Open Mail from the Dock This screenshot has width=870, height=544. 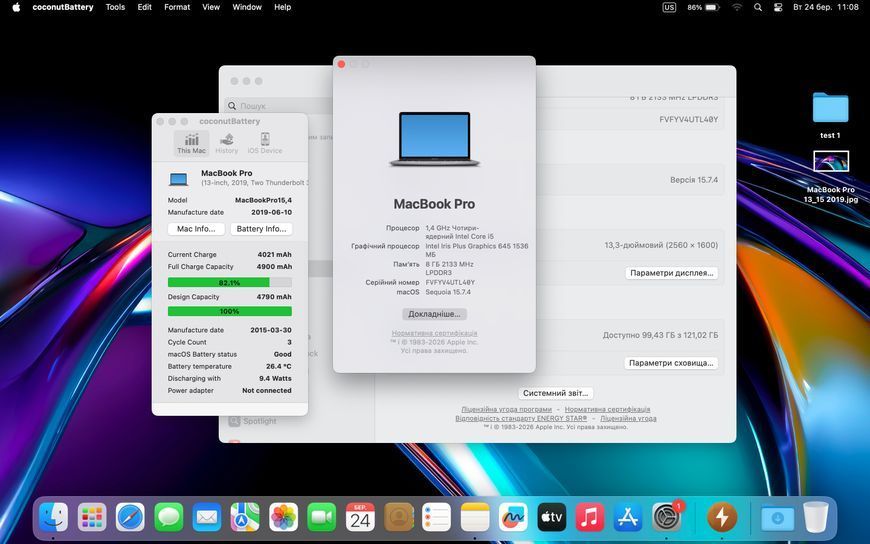[x=207, y=517]
